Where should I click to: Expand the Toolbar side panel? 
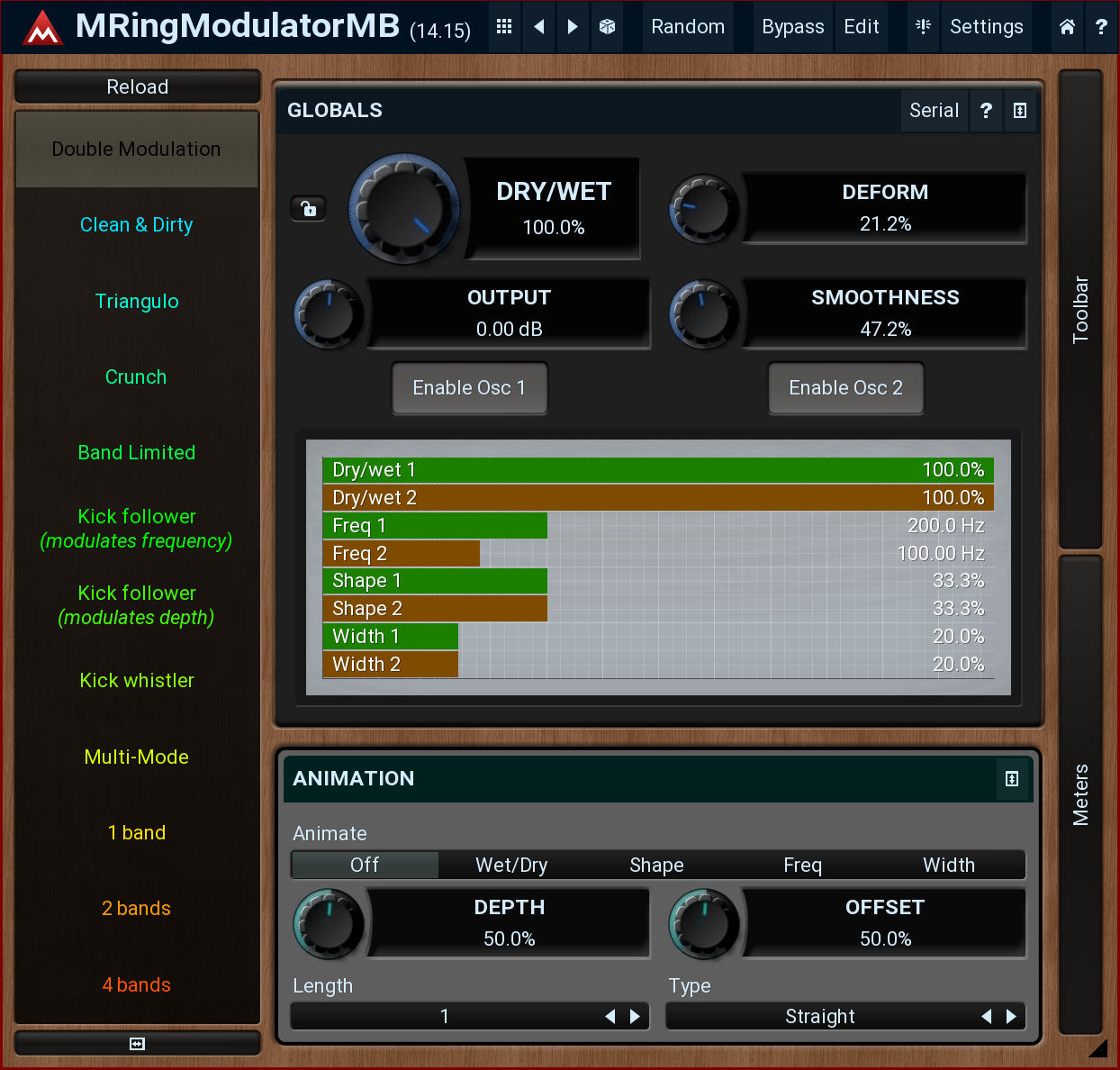[1080, 309]
